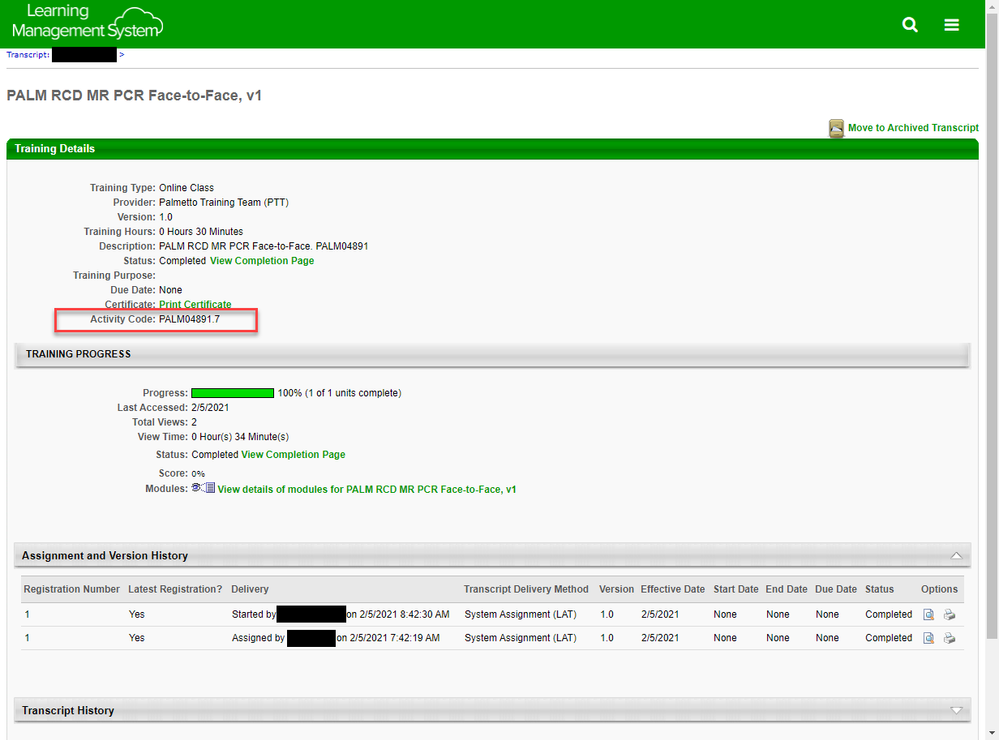Screen dimensions: 999x740
Task: Click the Delivery column header
Action: [x=250, y=589]
